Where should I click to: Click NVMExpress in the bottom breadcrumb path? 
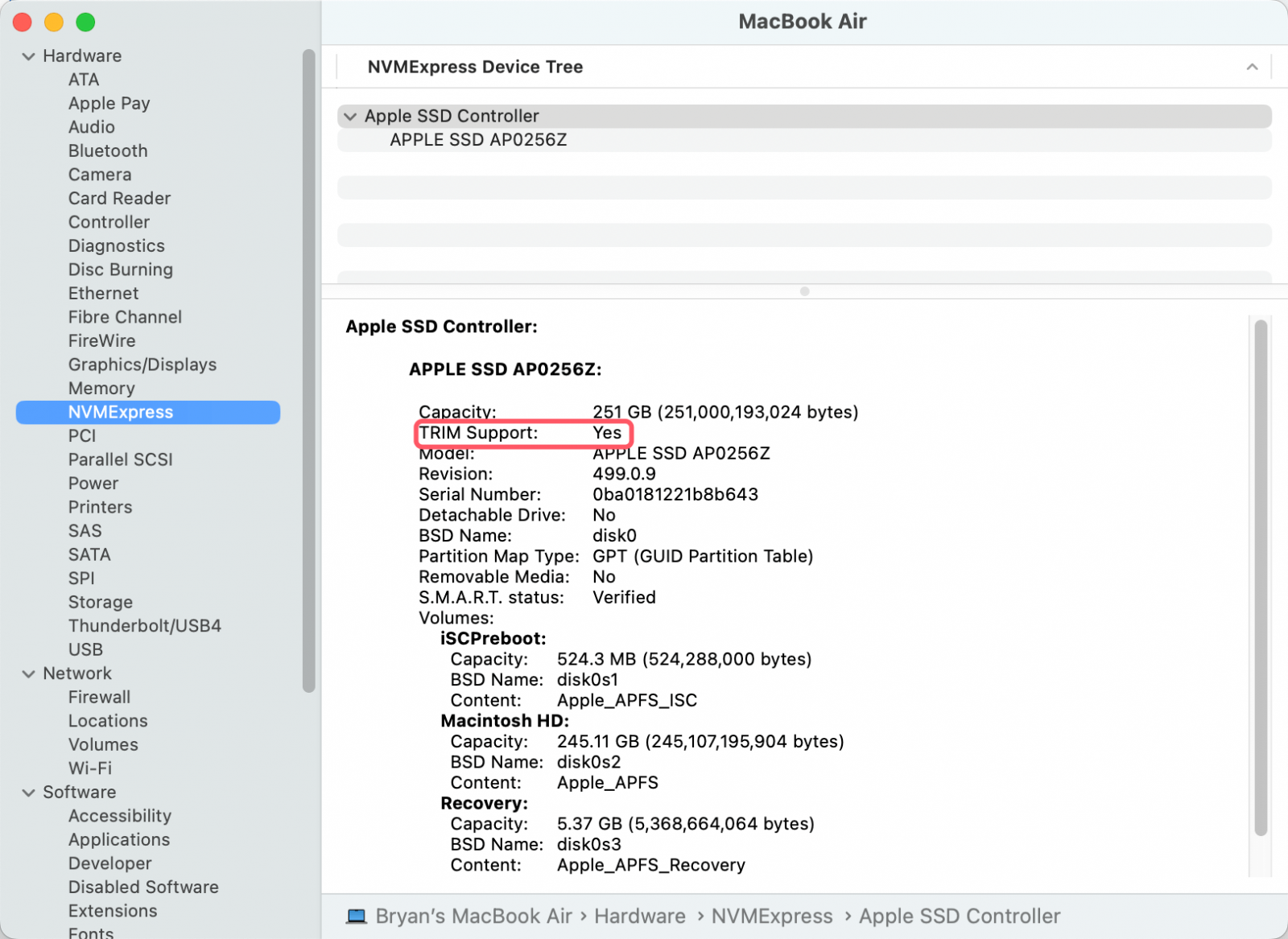(772, 916)
